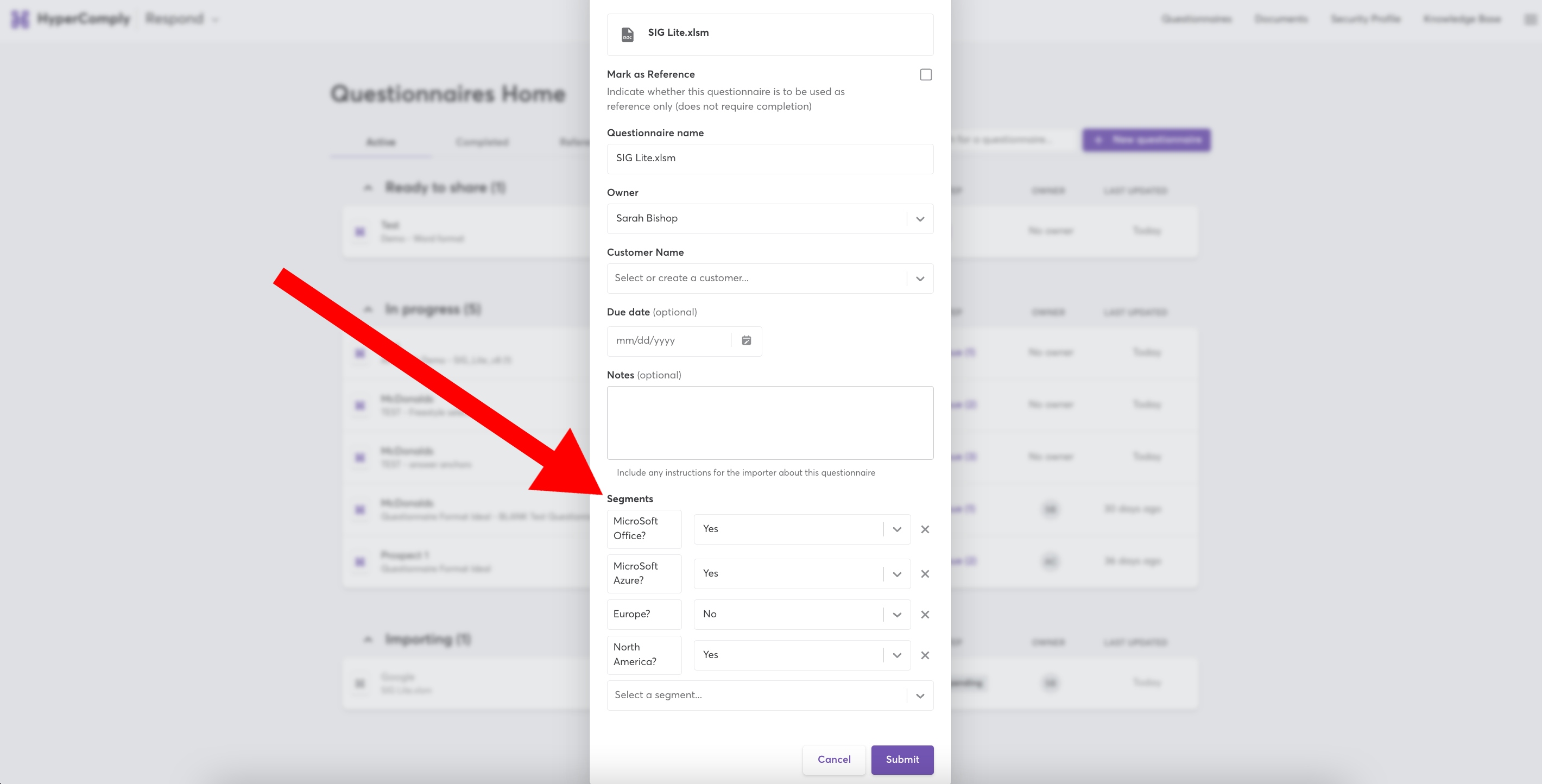Click the Questionnaire name input field
This screenshot has width=1542, height=784.
click(x=770, y=159)
